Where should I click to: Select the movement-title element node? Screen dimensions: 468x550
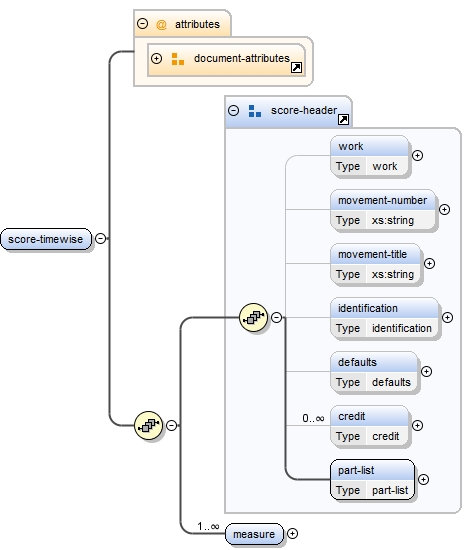(x=376, y=264)
